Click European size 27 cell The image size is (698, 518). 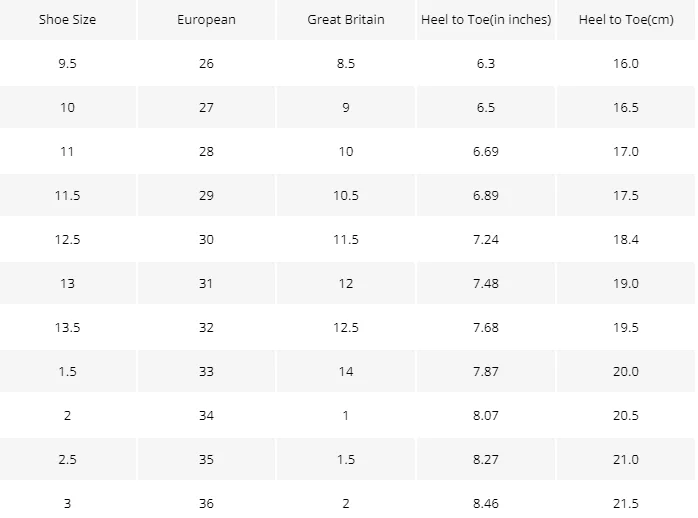tap(206, 108)
